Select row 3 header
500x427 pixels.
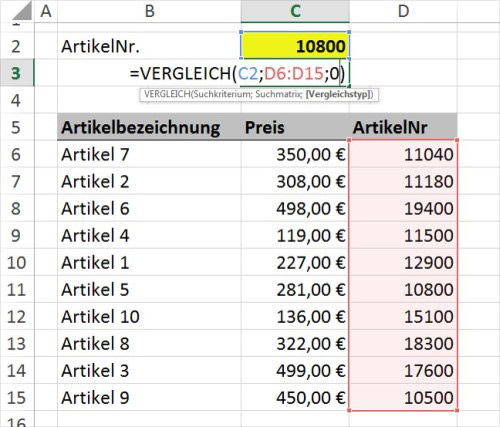click(x=16, y=73)
